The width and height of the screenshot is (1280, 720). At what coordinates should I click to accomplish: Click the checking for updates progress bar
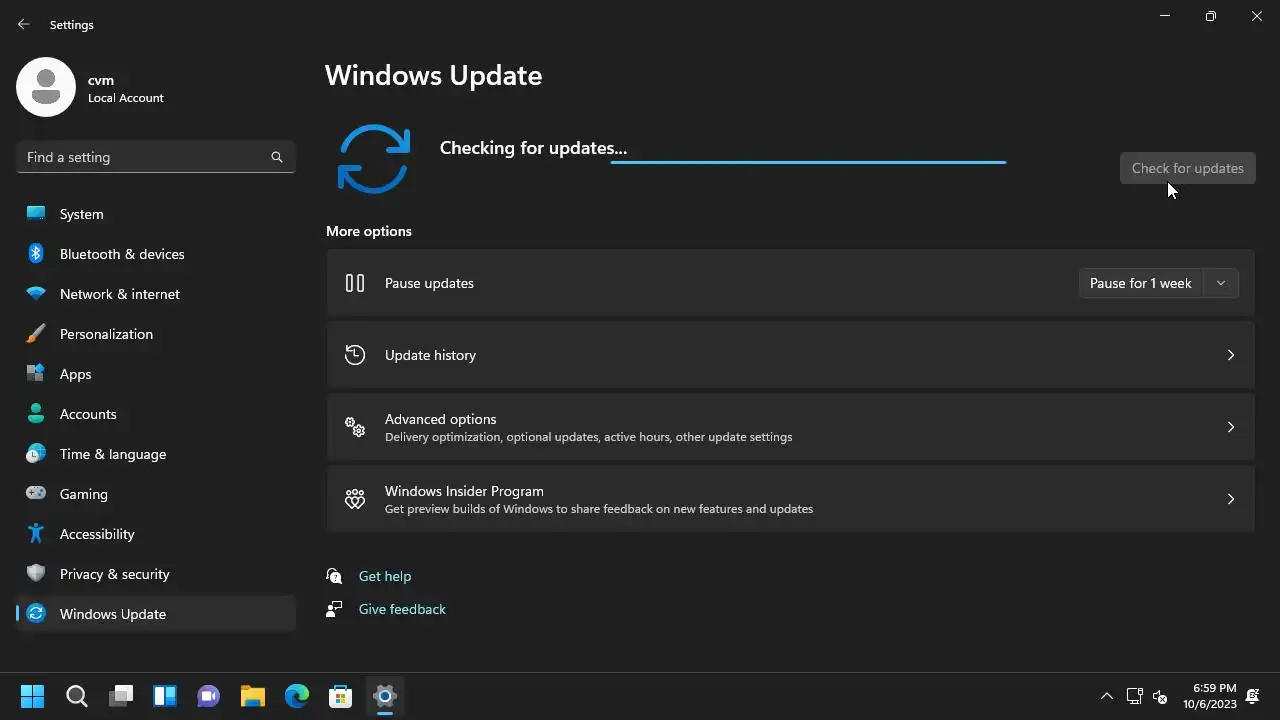click(x=808, y=162)
